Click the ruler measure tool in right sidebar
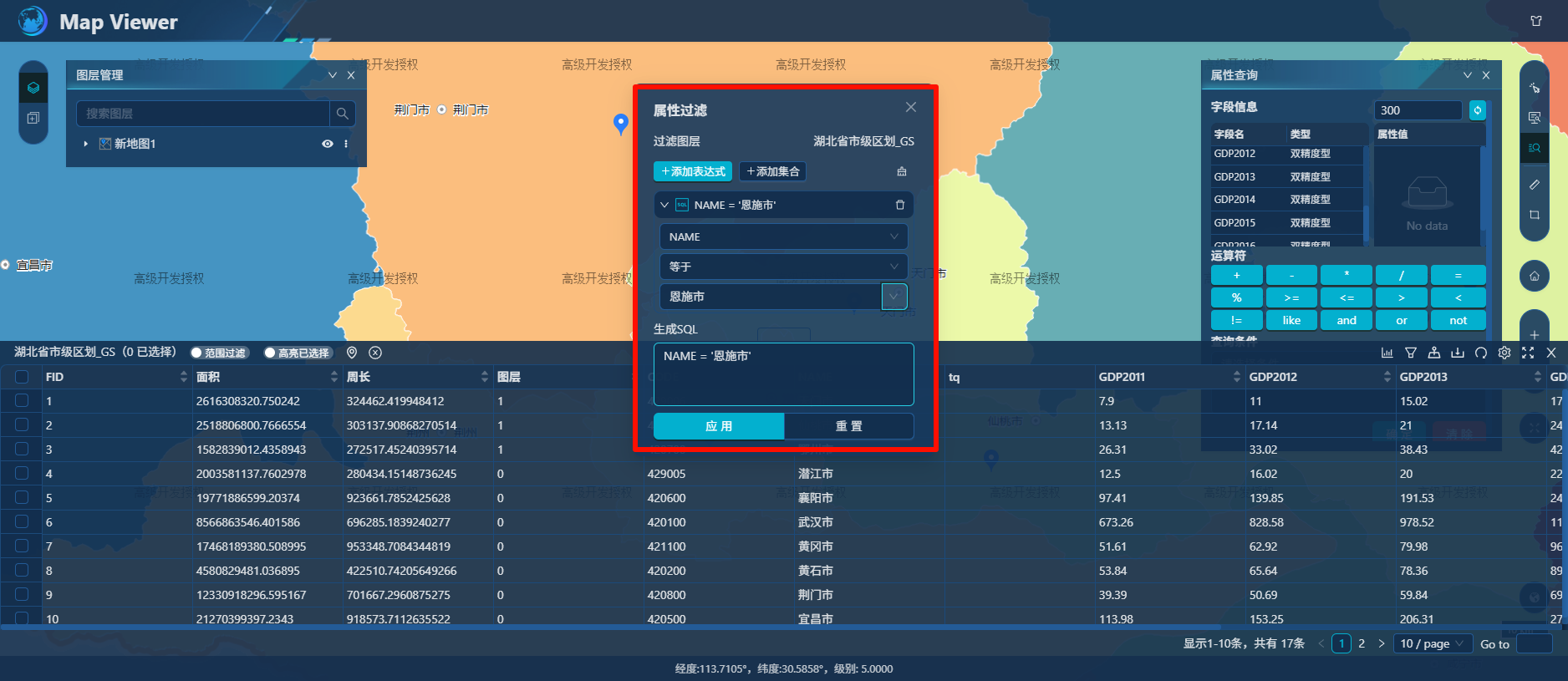 (1535, 185)
